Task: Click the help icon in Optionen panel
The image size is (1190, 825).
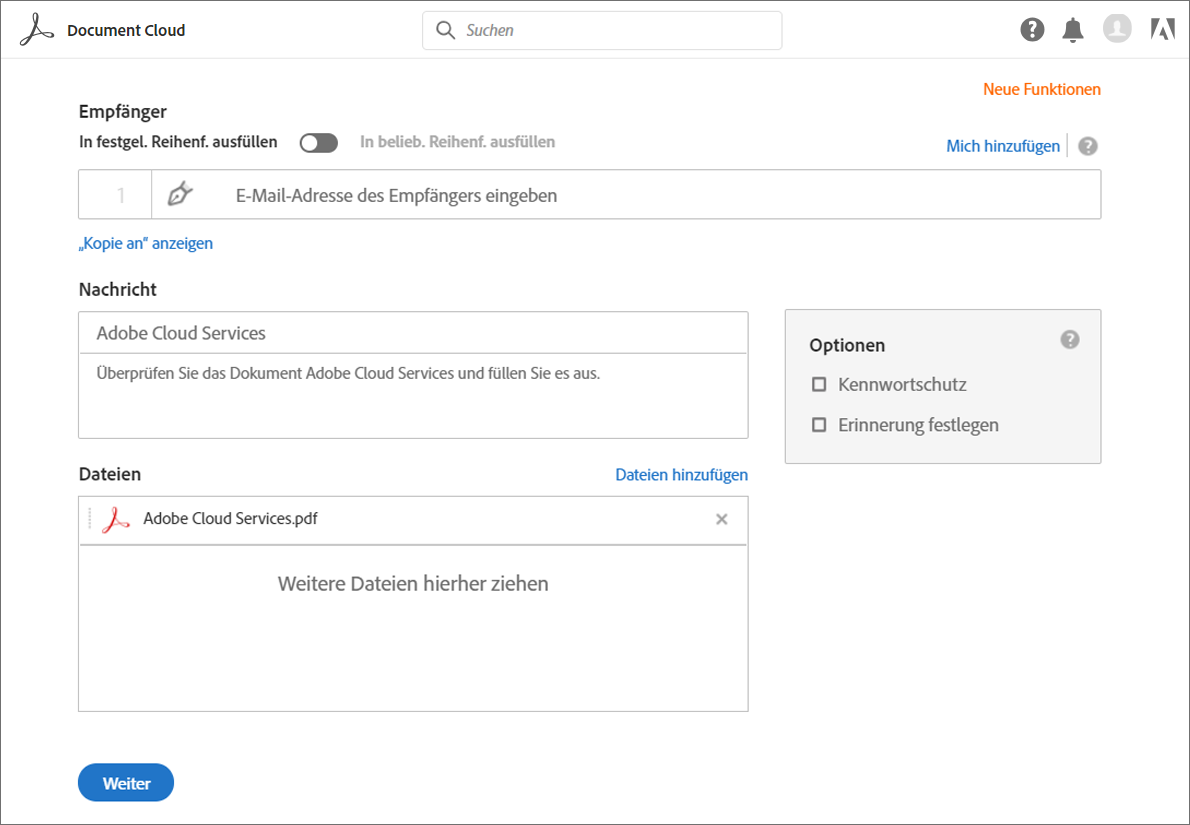Action: pyautogui.click(x=1070, y=340)
